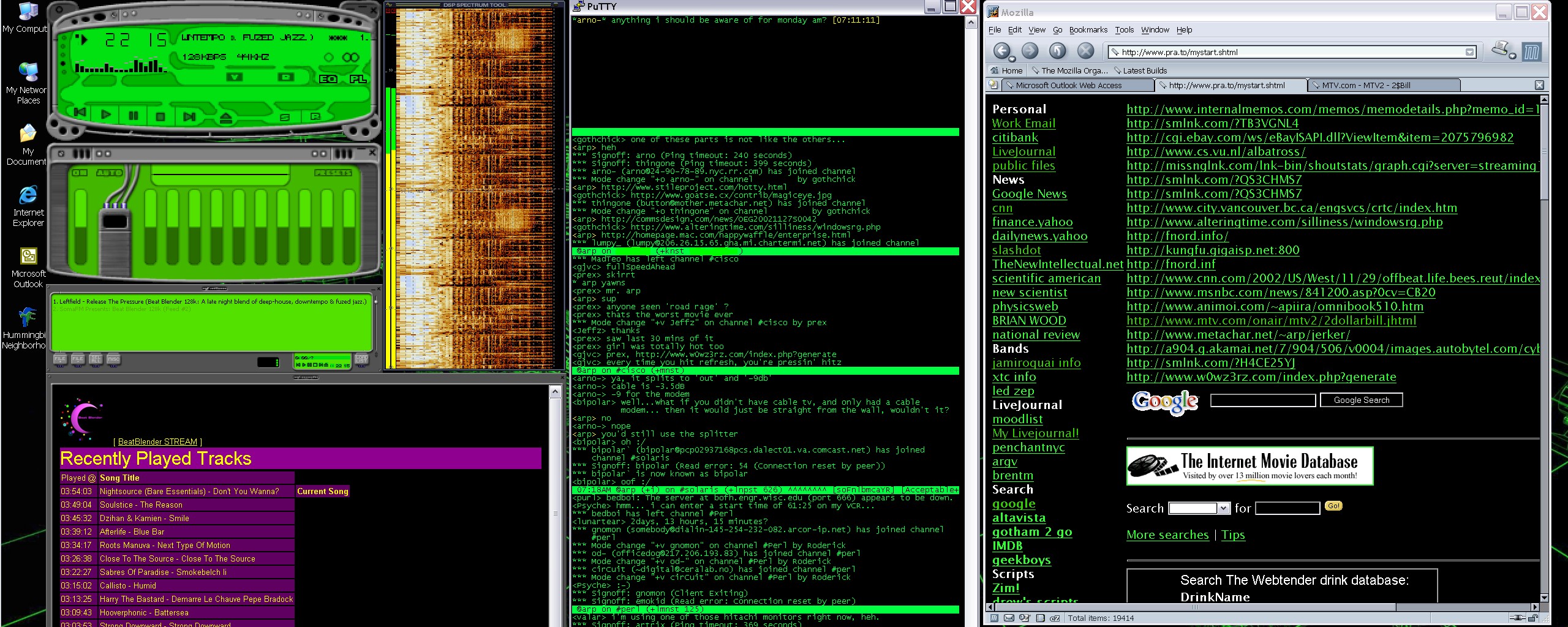Pause the Winamp track
The width and height of the screenshot is (1568, 627).
point(134,115)
